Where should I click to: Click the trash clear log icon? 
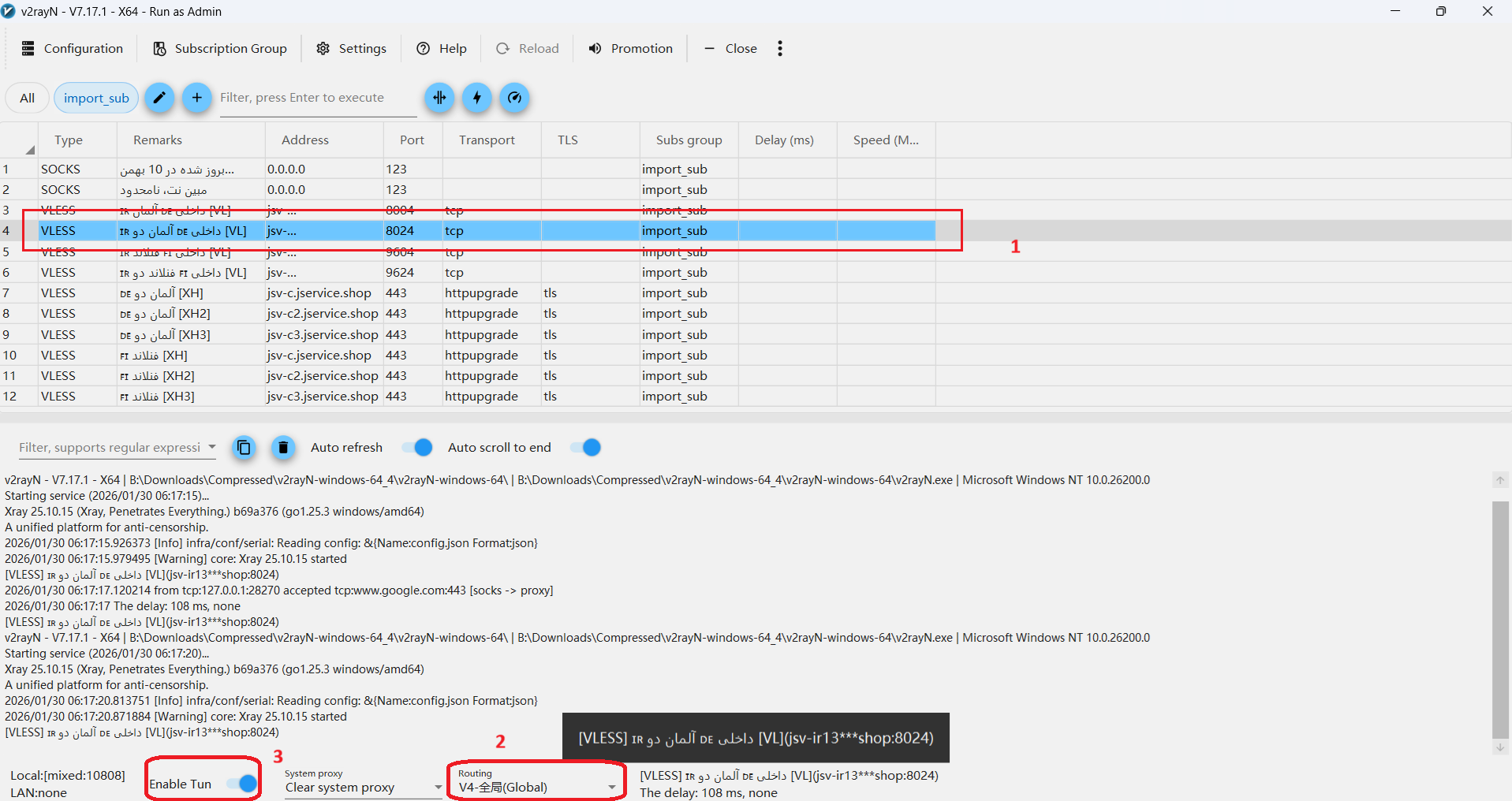point(283,448)
